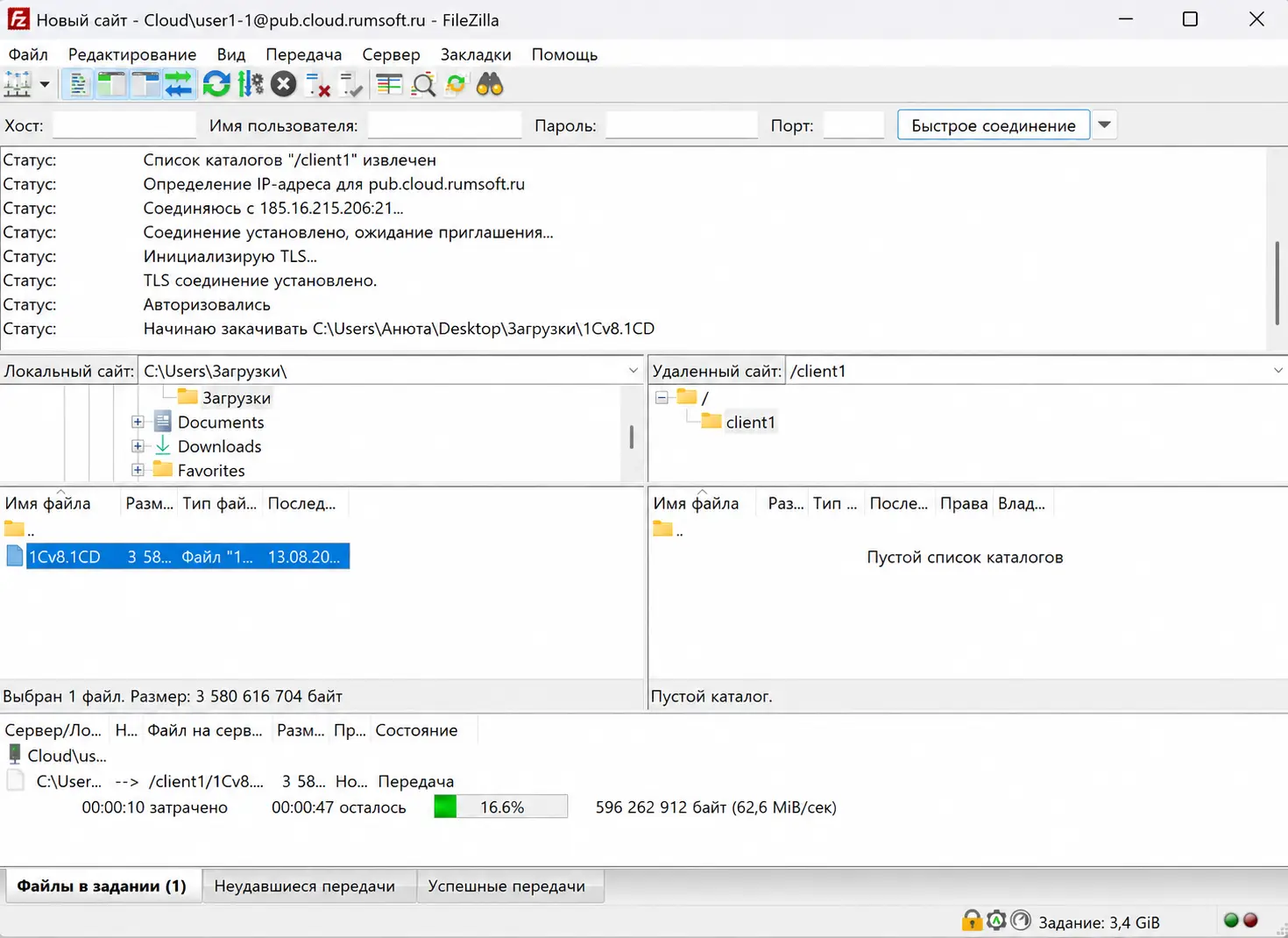The image size is (1288, 938).
Task: Toggle the remote directory tree view
Action: 145,84
